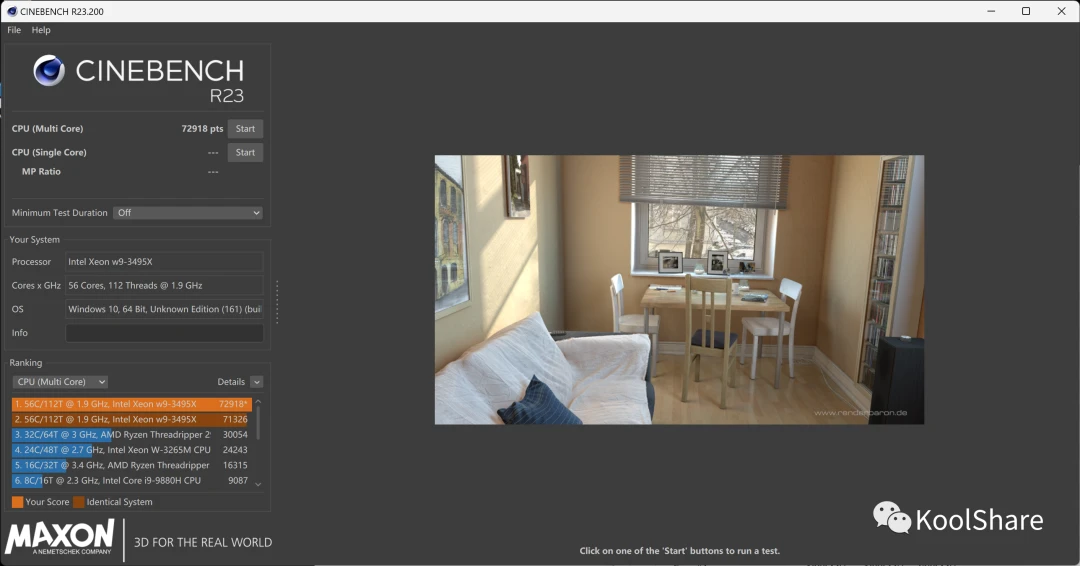The width and height of the screenshot is (1080, 566).
Task: Open the Minimum Test Duration dropdown
Action: (x=188, y=213)
